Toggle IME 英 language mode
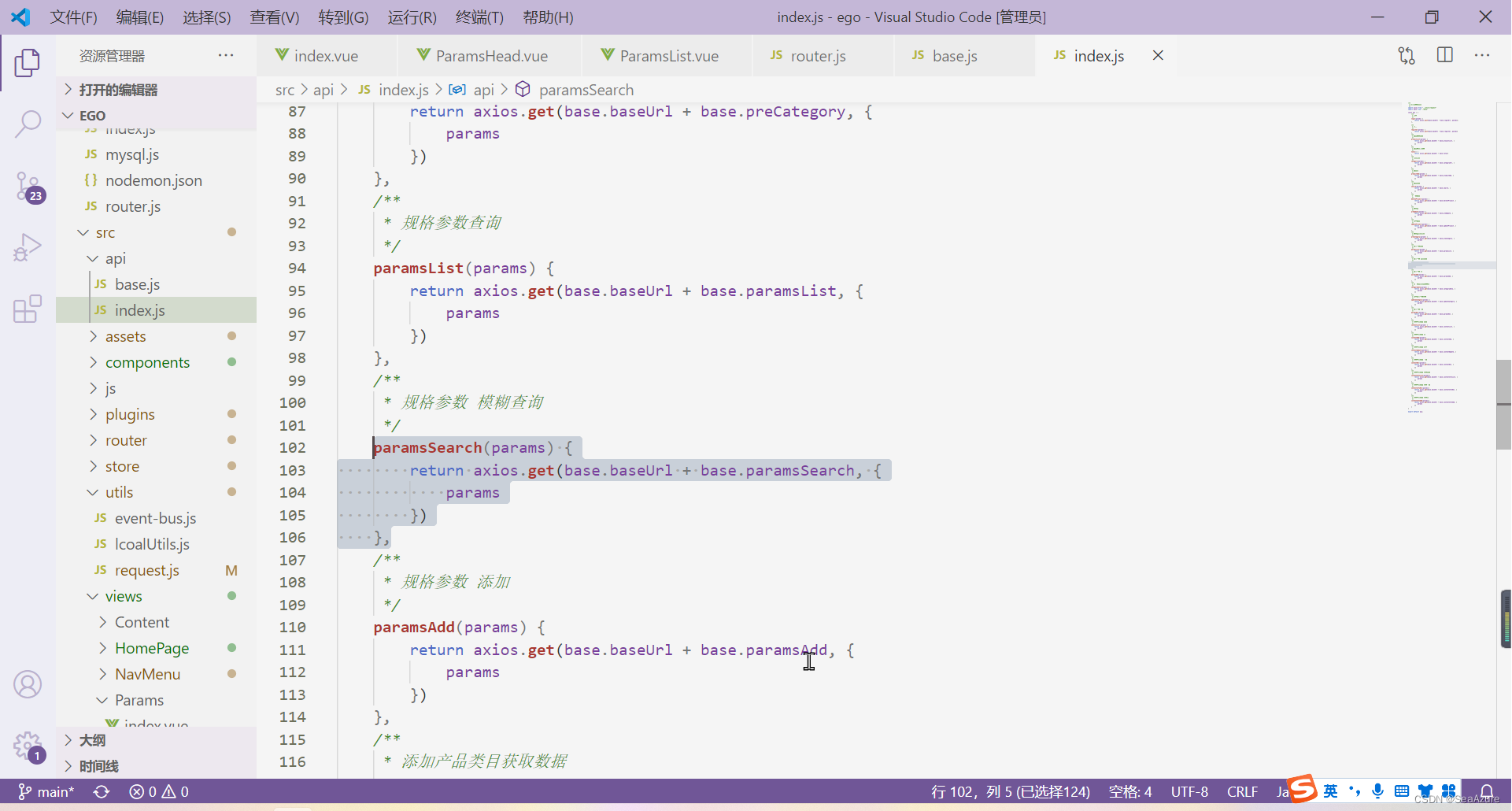 (1330, 791)
